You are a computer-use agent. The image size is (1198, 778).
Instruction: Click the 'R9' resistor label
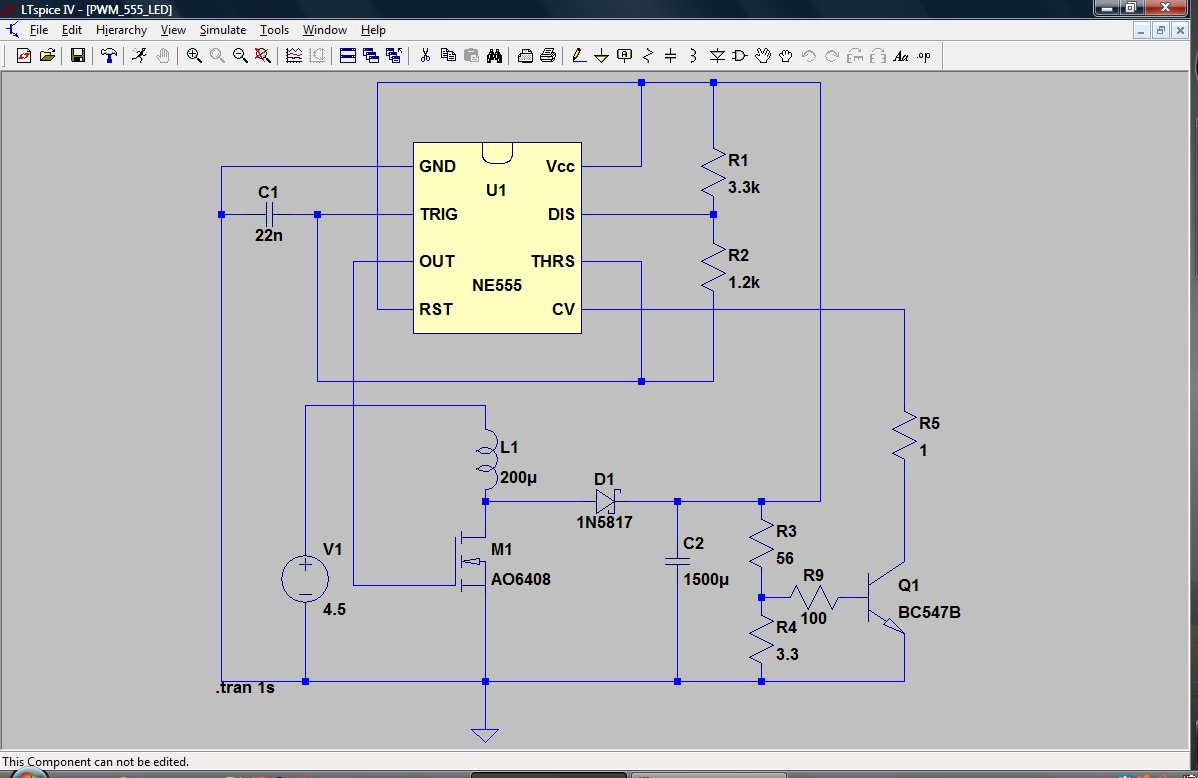(x=813, y=575)
